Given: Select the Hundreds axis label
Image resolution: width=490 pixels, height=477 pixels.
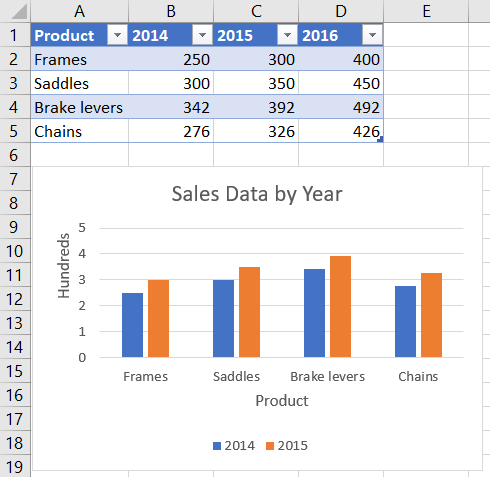Looking at the screenshot, I should click(x=63, y=265).
